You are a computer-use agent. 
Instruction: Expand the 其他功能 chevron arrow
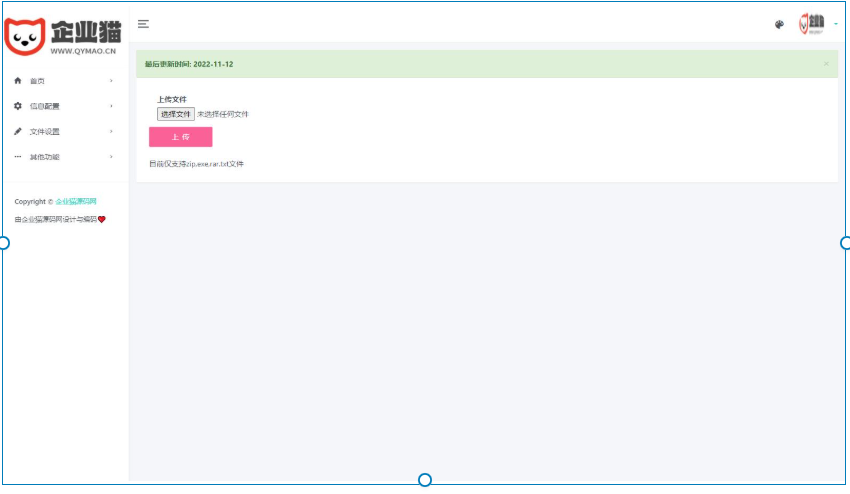111,157
